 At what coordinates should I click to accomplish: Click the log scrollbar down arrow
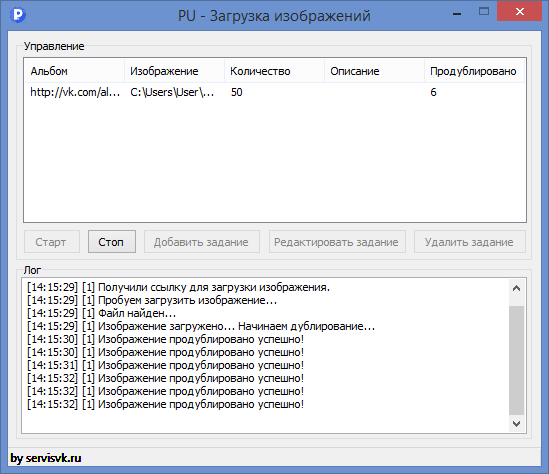pos(516,424)
